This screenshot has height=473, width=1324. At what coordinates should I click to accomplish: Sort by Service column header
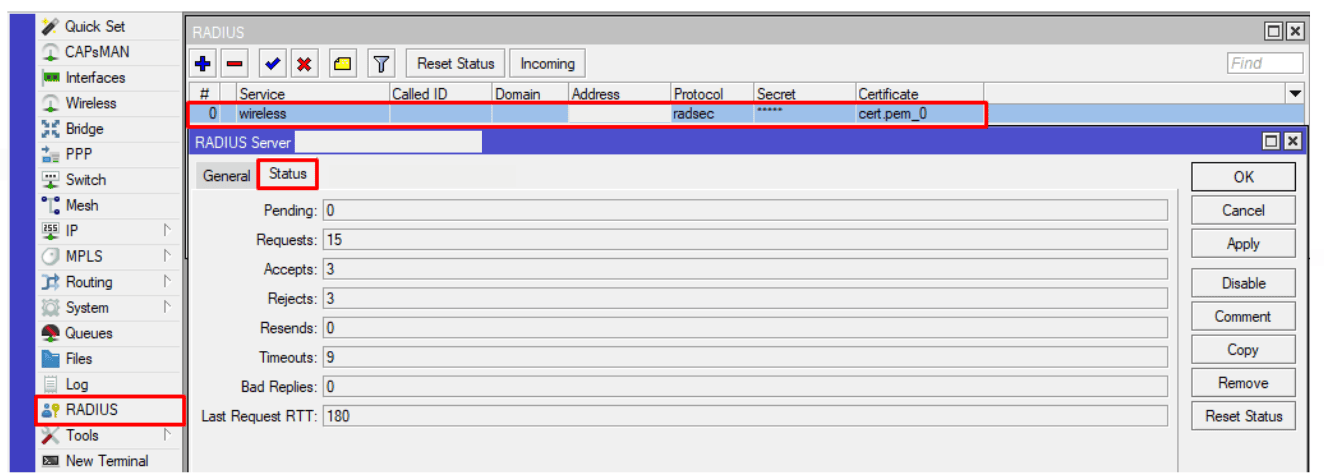coord(311,94)
